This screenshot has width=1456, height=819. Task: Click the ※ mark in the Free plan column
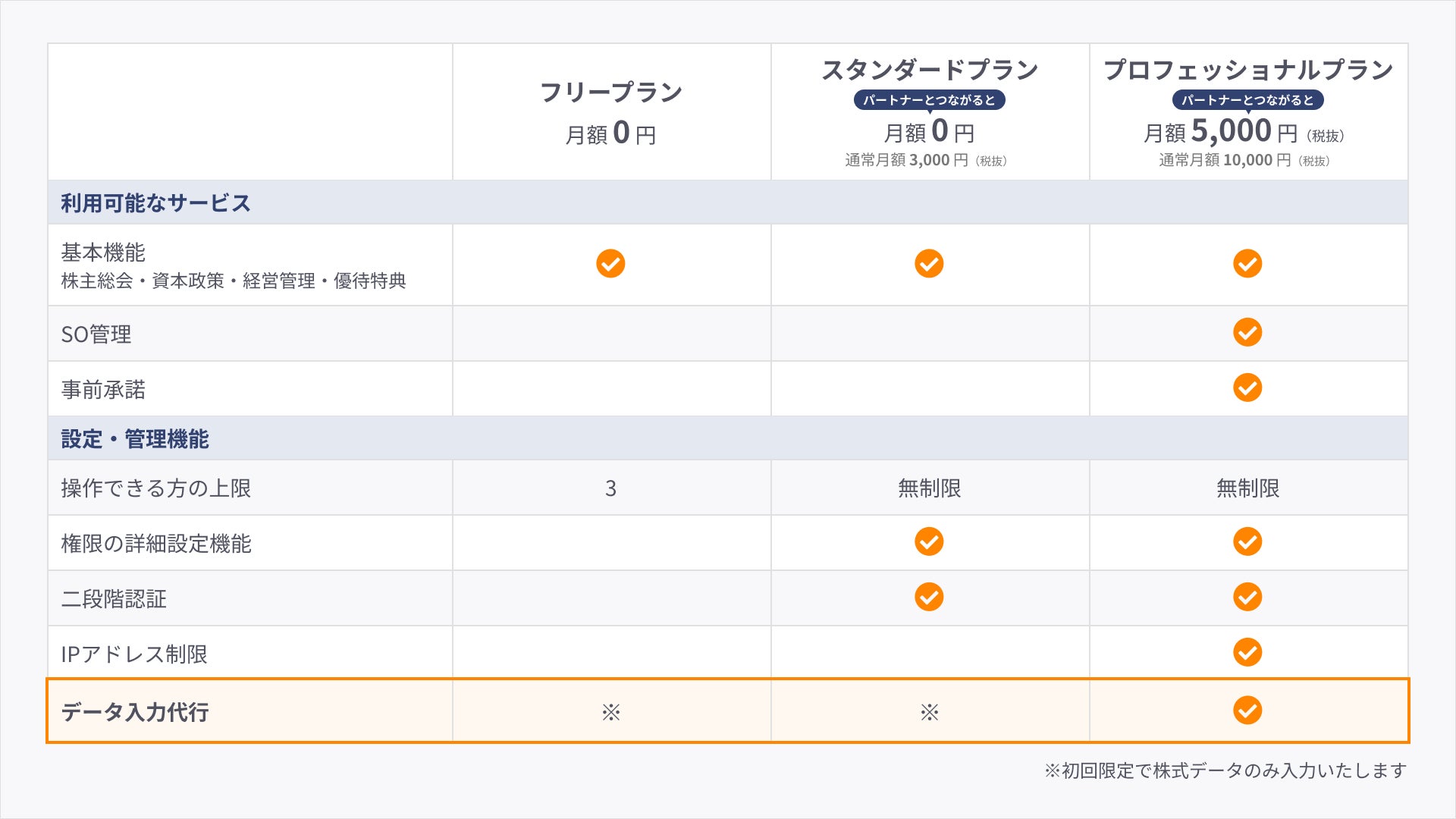[611, 712]
